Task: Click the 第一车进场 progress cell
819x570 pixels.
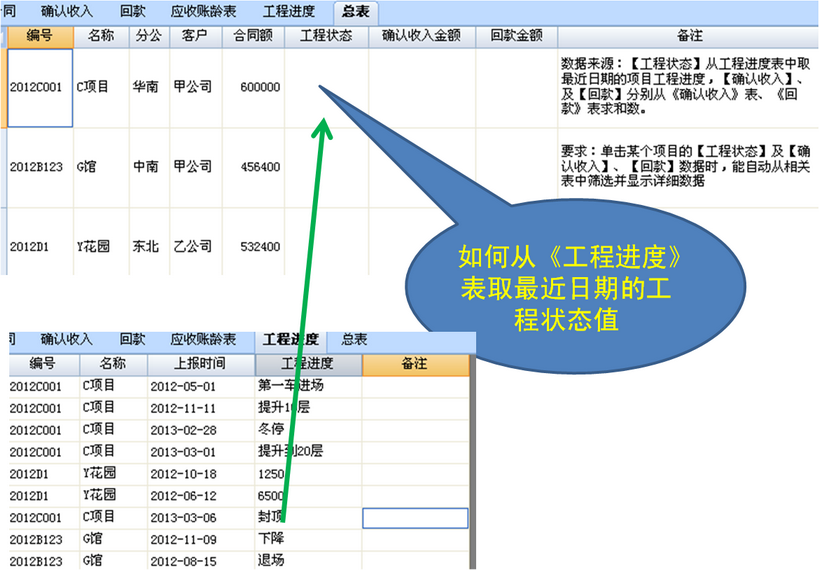Action: [290, 385]
